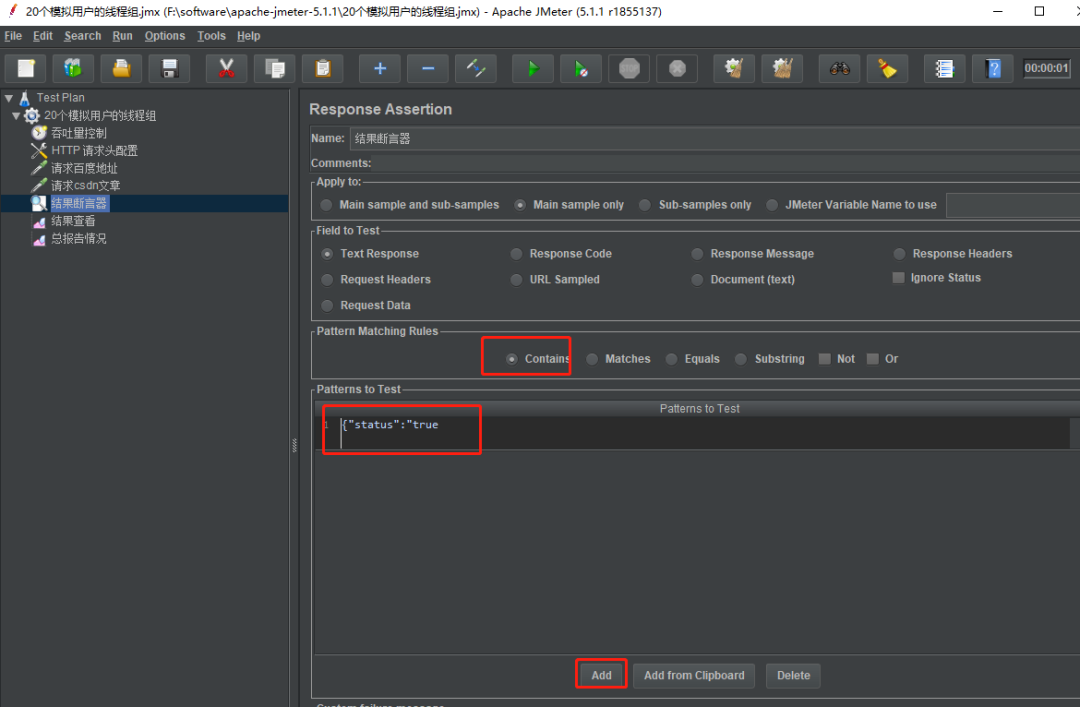This screenshot has height=707, width=1080.
Task: Toggle the Or checkbox
Action: coord(873,359)
